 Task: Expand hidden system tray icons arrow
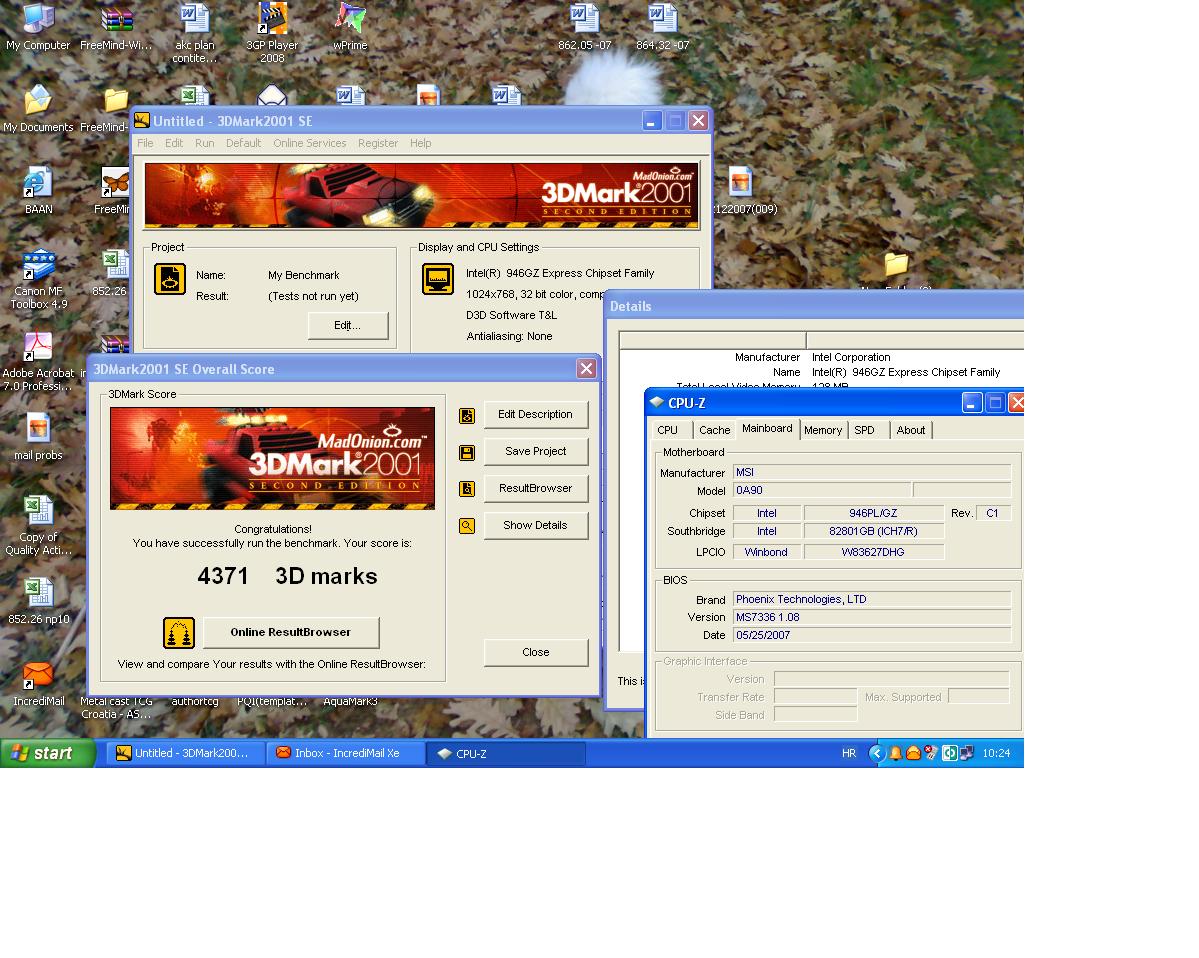[877, 753]
